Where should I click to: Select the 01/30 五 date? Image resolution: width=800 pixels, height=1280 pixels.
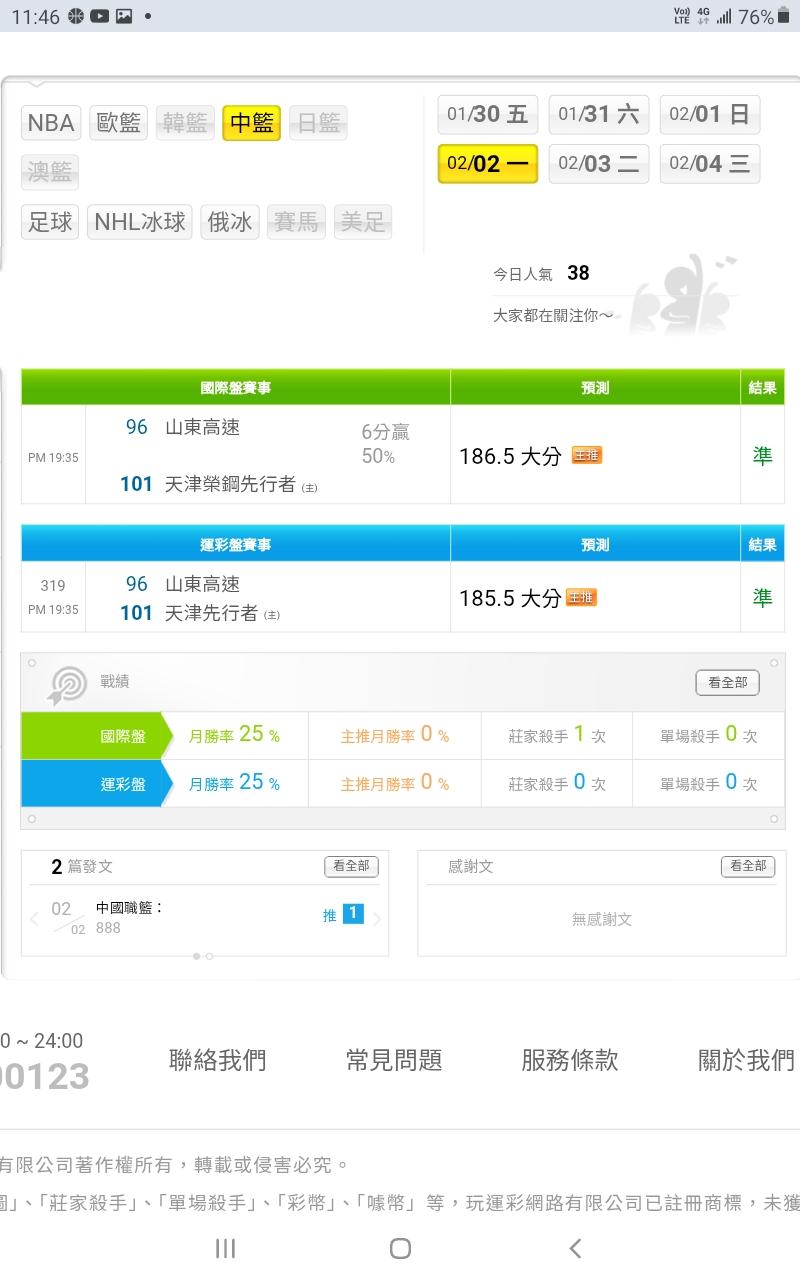point(488,114)
